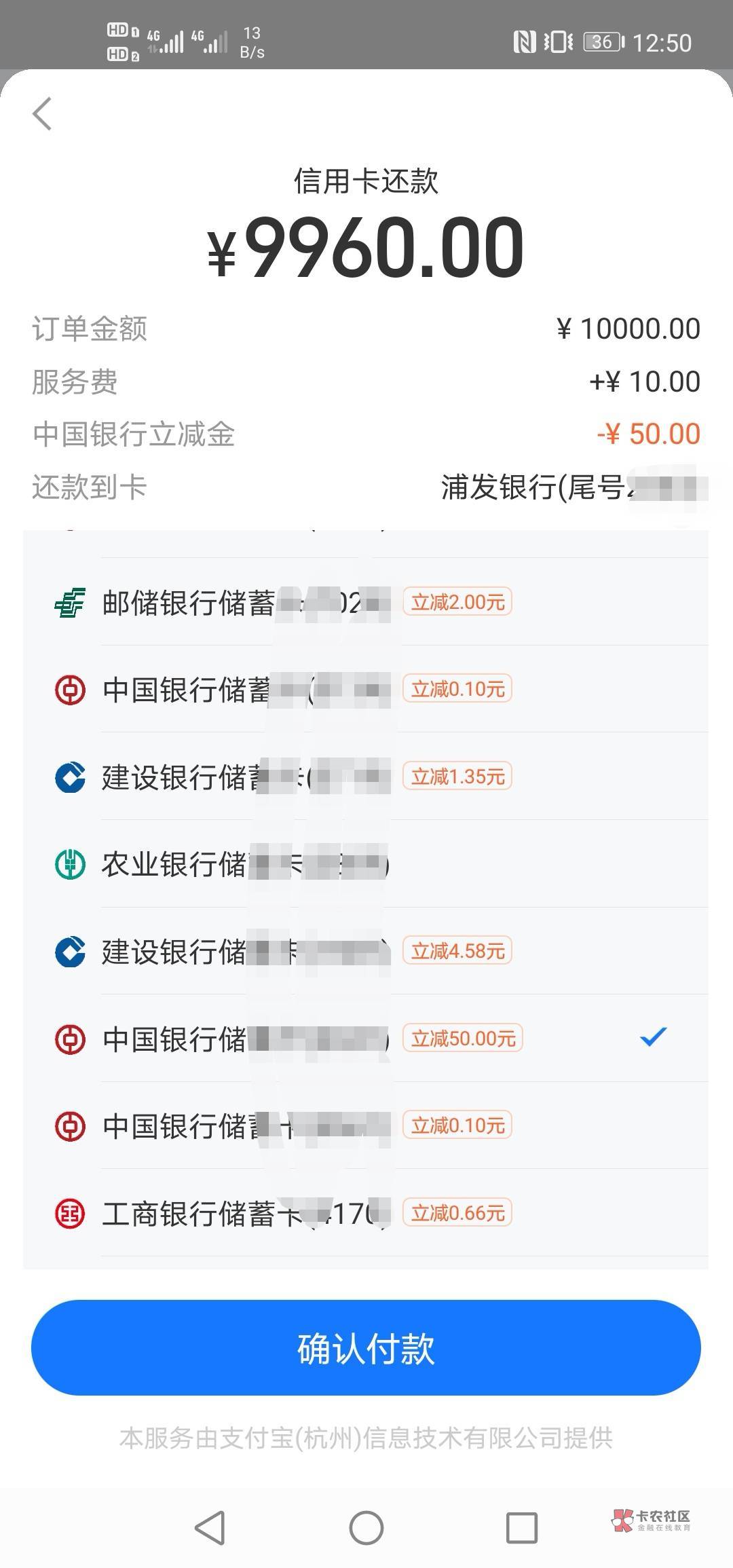Tap the back arrow icon

42,113
